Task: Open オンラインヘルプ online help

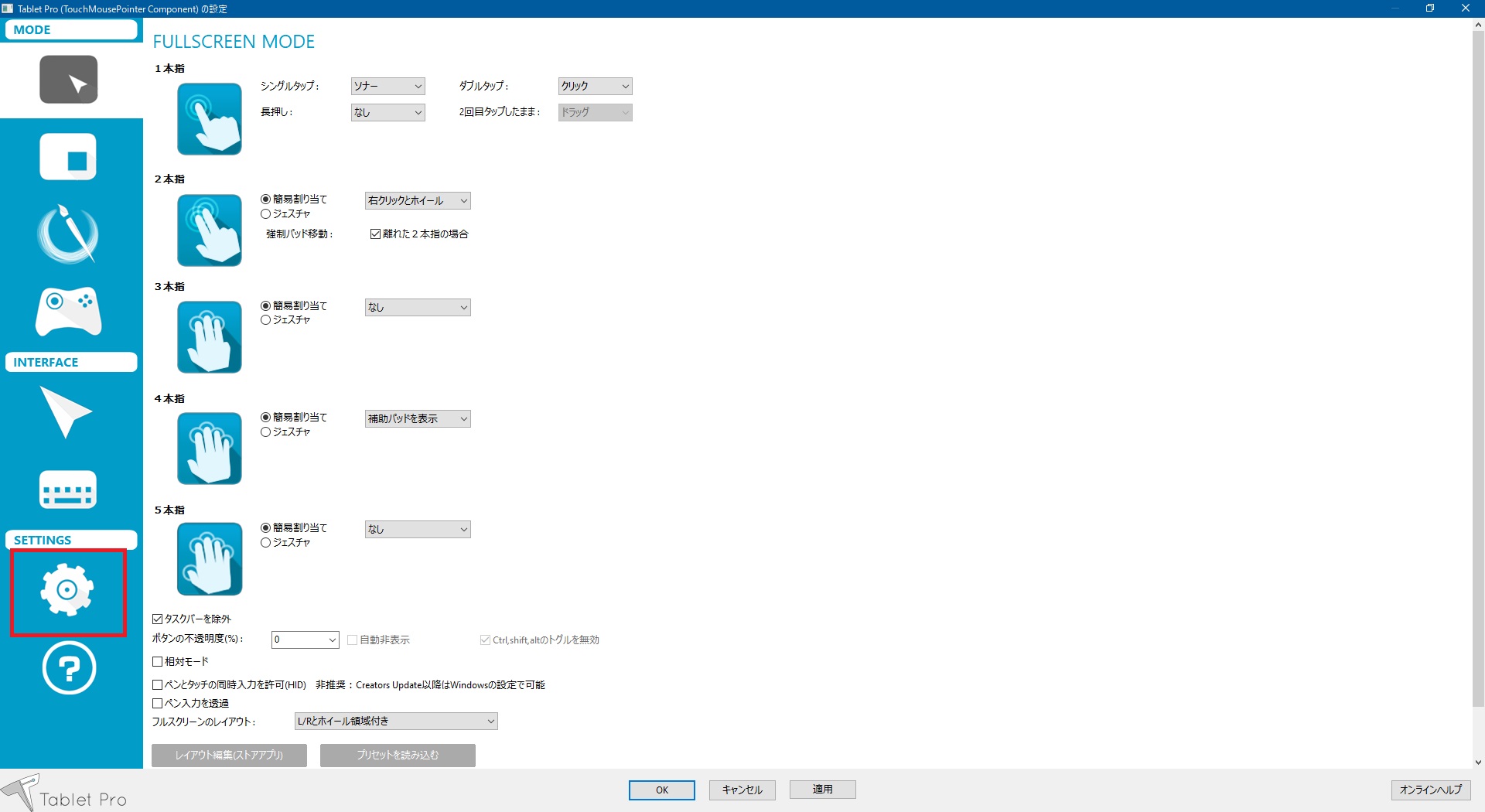Action: 1430,790
